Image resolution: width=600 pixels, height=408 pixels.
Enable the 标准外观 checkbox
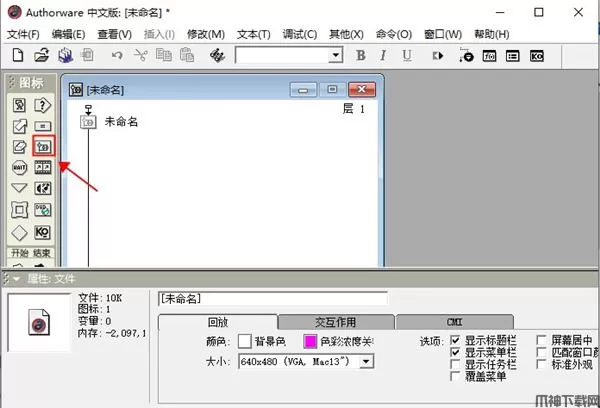(x=541, y=364)
